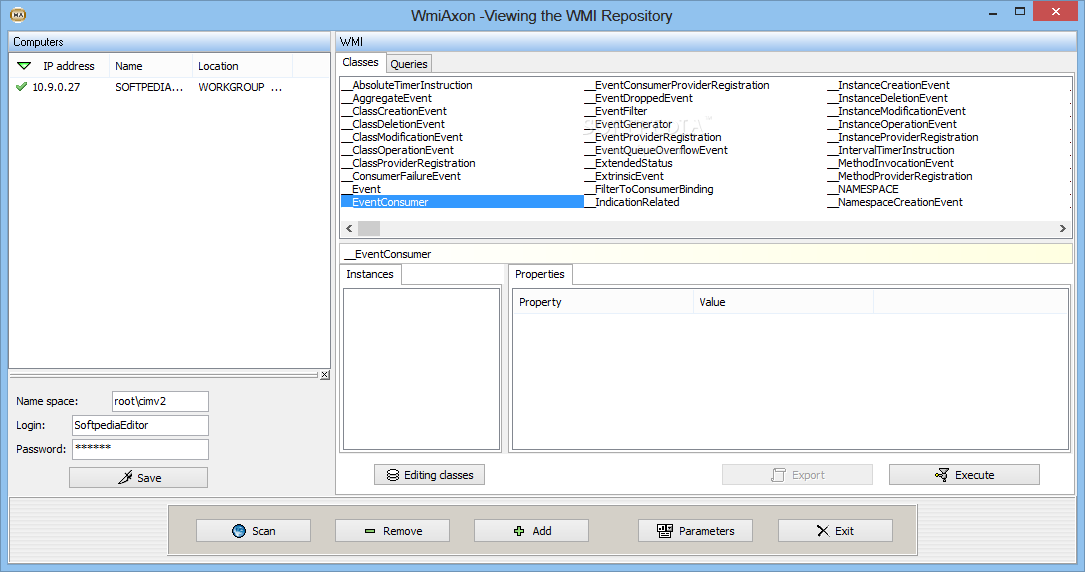Select the __IndicationRelated class
The width and height of the screenshot is (1085, 572).
pyautogui.click(x=632, y=202)
